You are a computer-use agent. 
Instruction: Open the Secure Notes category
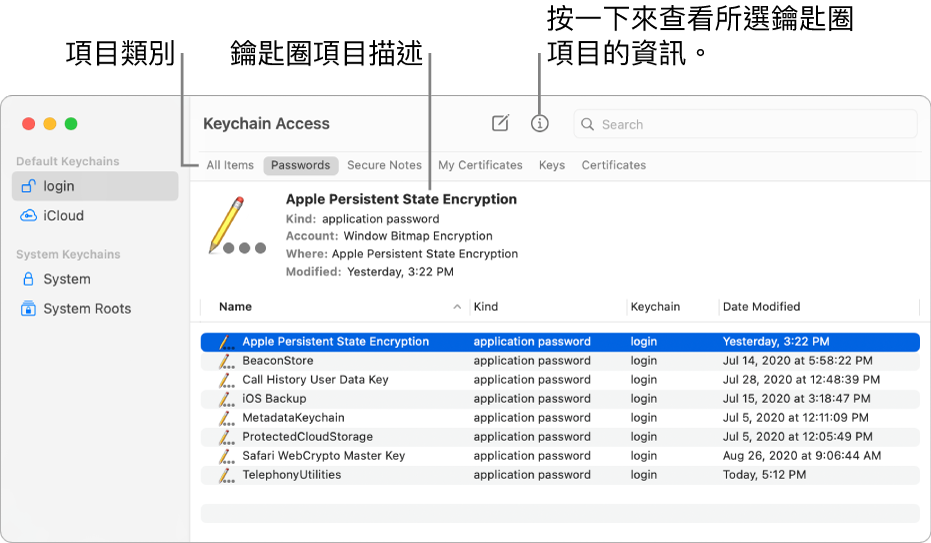tap(384, 165)
